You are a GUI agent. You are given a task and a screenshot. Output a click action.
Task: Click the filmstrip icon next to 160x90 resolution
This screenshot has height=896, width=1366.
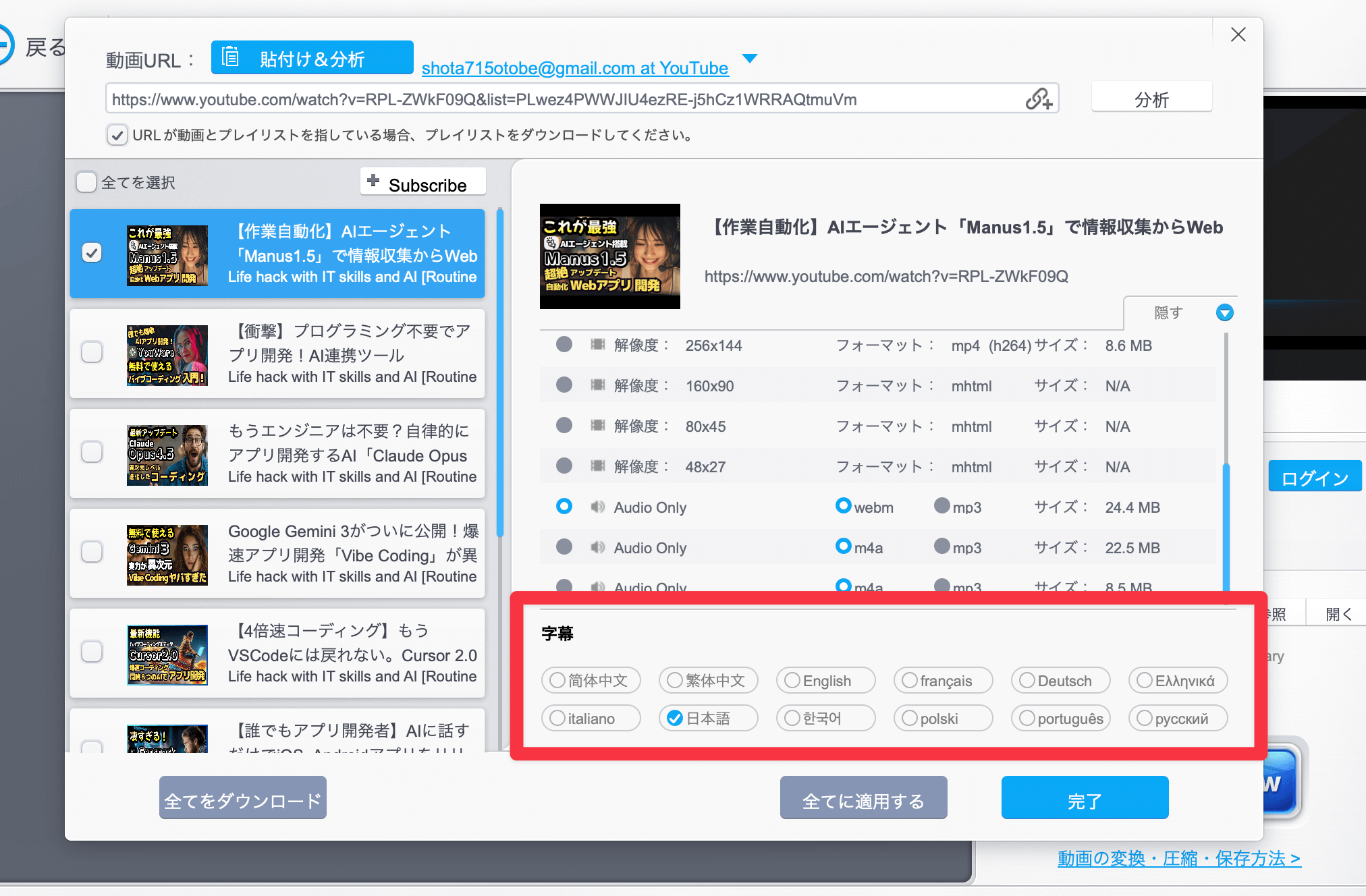click(597, 385)
